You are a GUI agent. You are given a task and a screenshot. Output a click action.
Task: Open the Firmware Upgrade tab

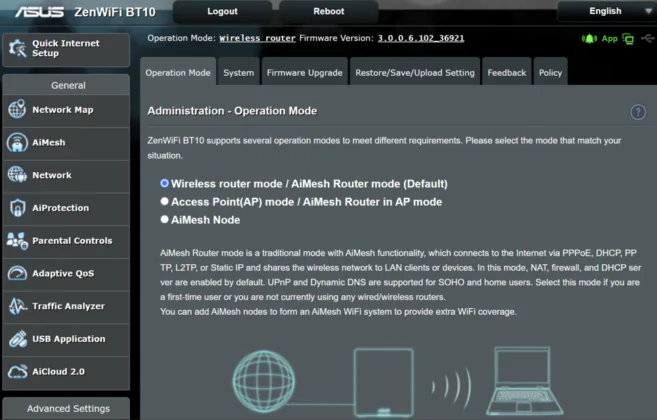[x=305, y=72]
